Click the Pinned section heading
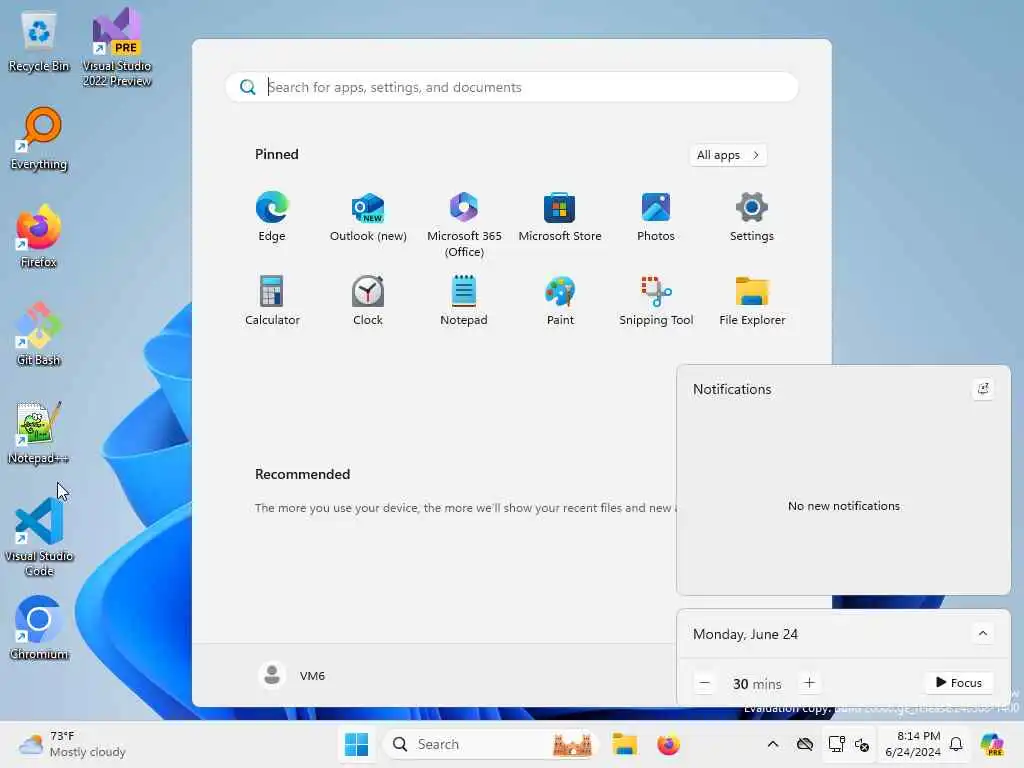1024x768 pixels. pos(276,154)
